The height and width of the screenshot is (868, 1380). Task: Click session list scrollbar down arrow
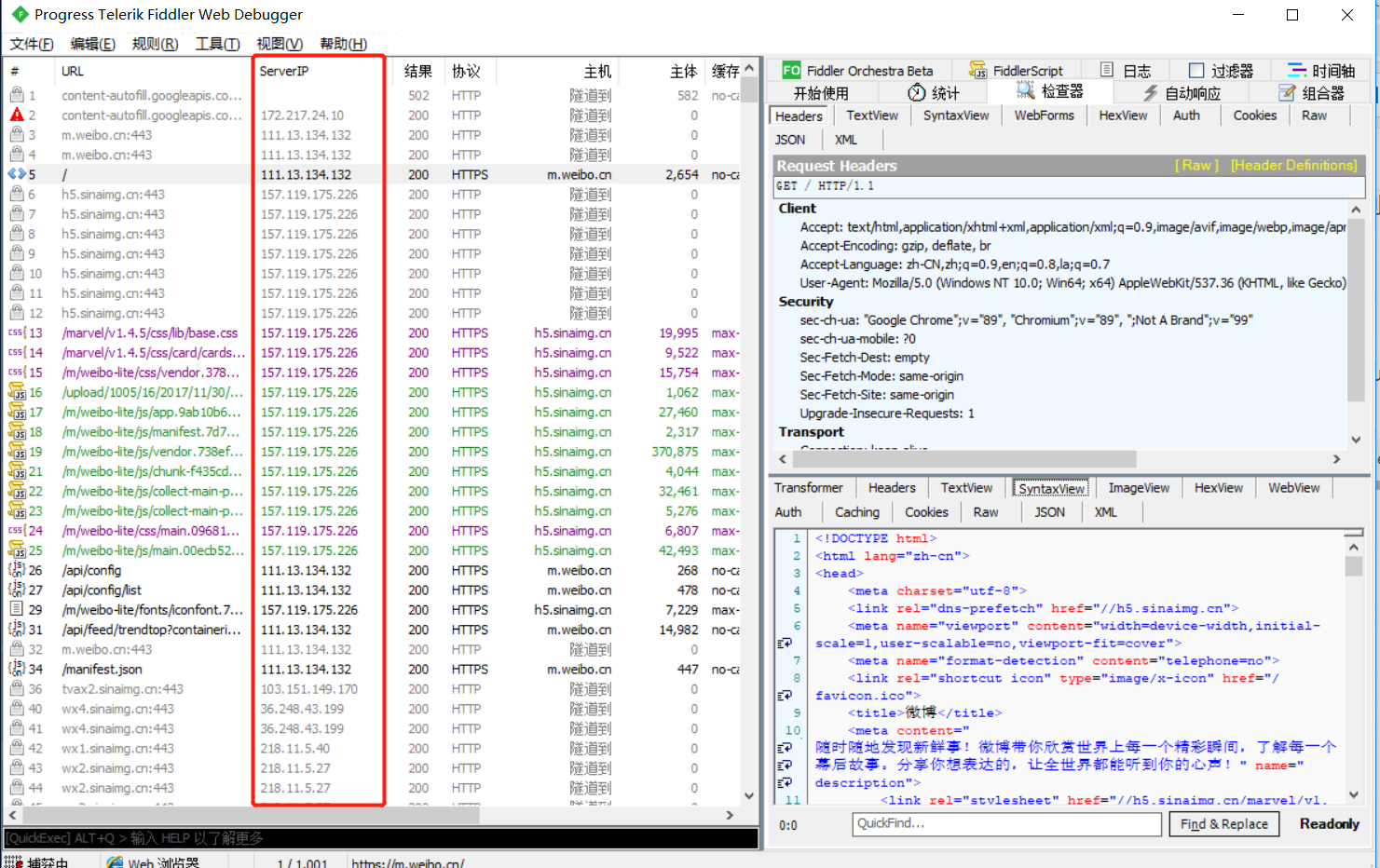(749, 796)
